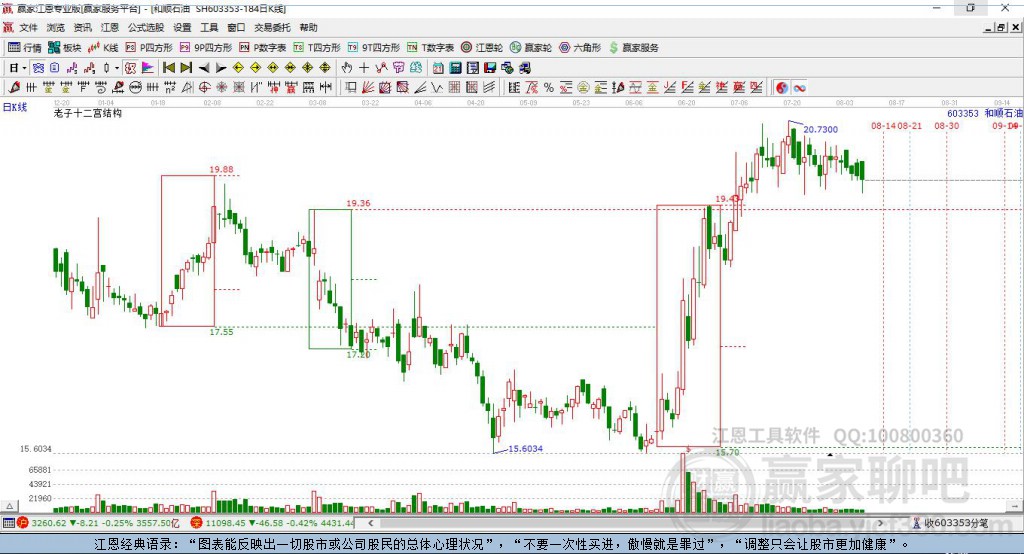Open the 交易委托 menu
1024x554 pixels.
272,27
